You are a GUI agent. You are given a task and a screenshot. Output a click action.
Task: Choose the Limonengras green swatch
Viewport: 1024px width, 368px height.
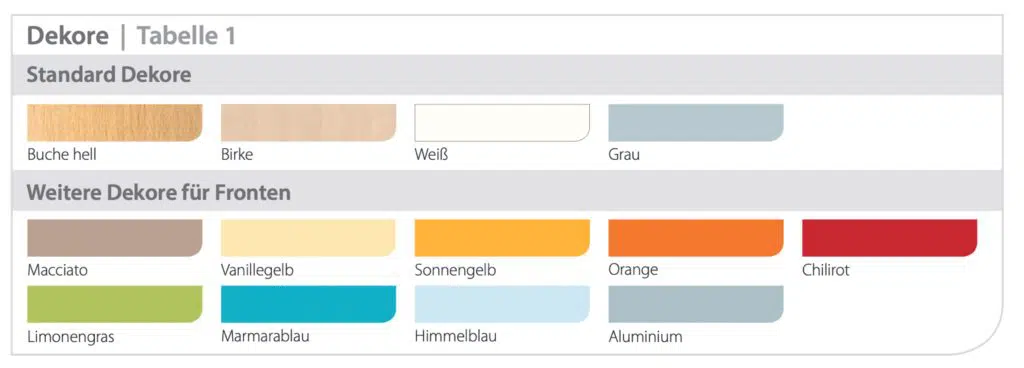pyautogui.click(x=114, y=304)
